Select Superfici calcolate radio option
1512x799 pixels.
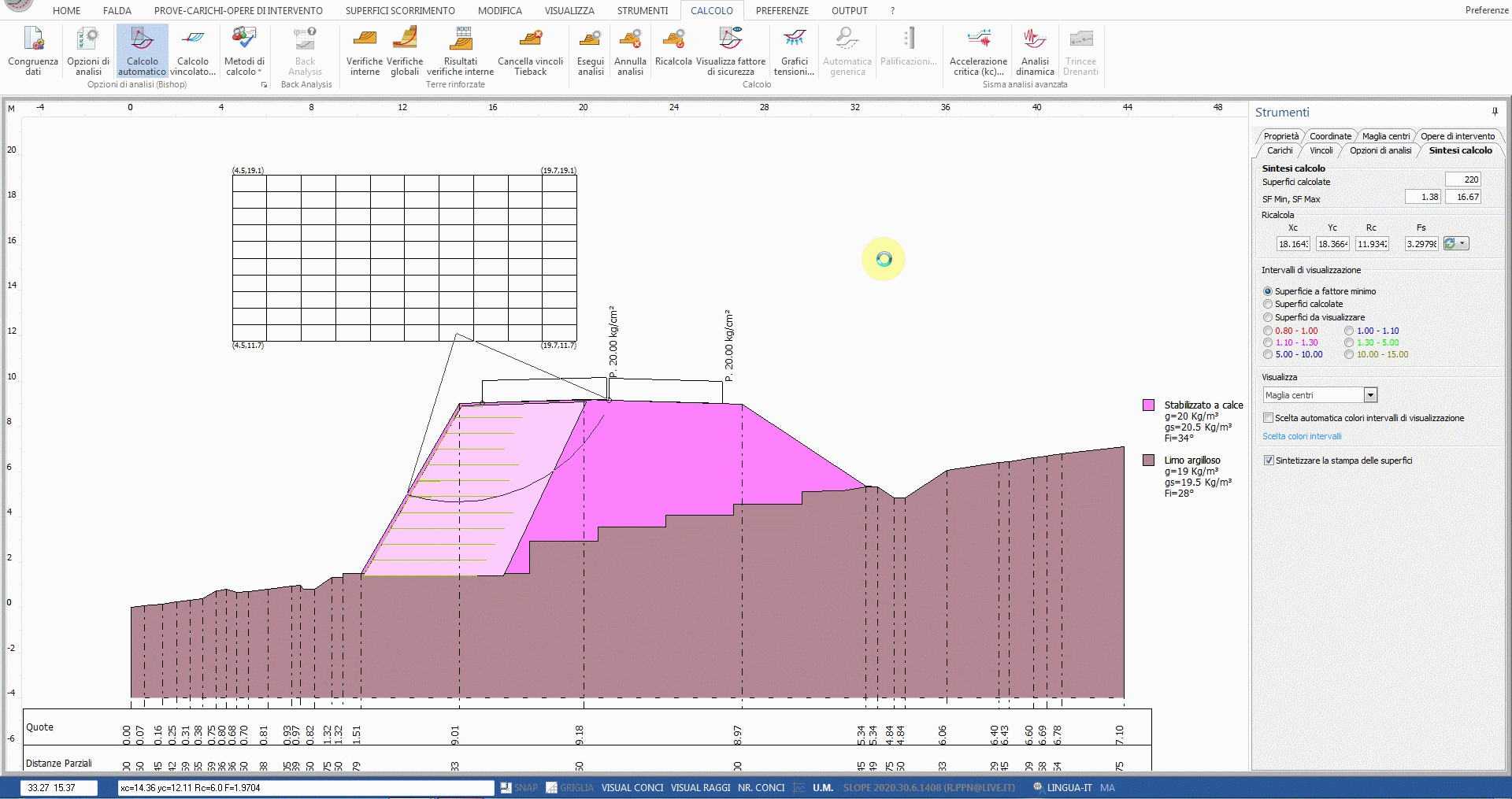click(1268, 305)
